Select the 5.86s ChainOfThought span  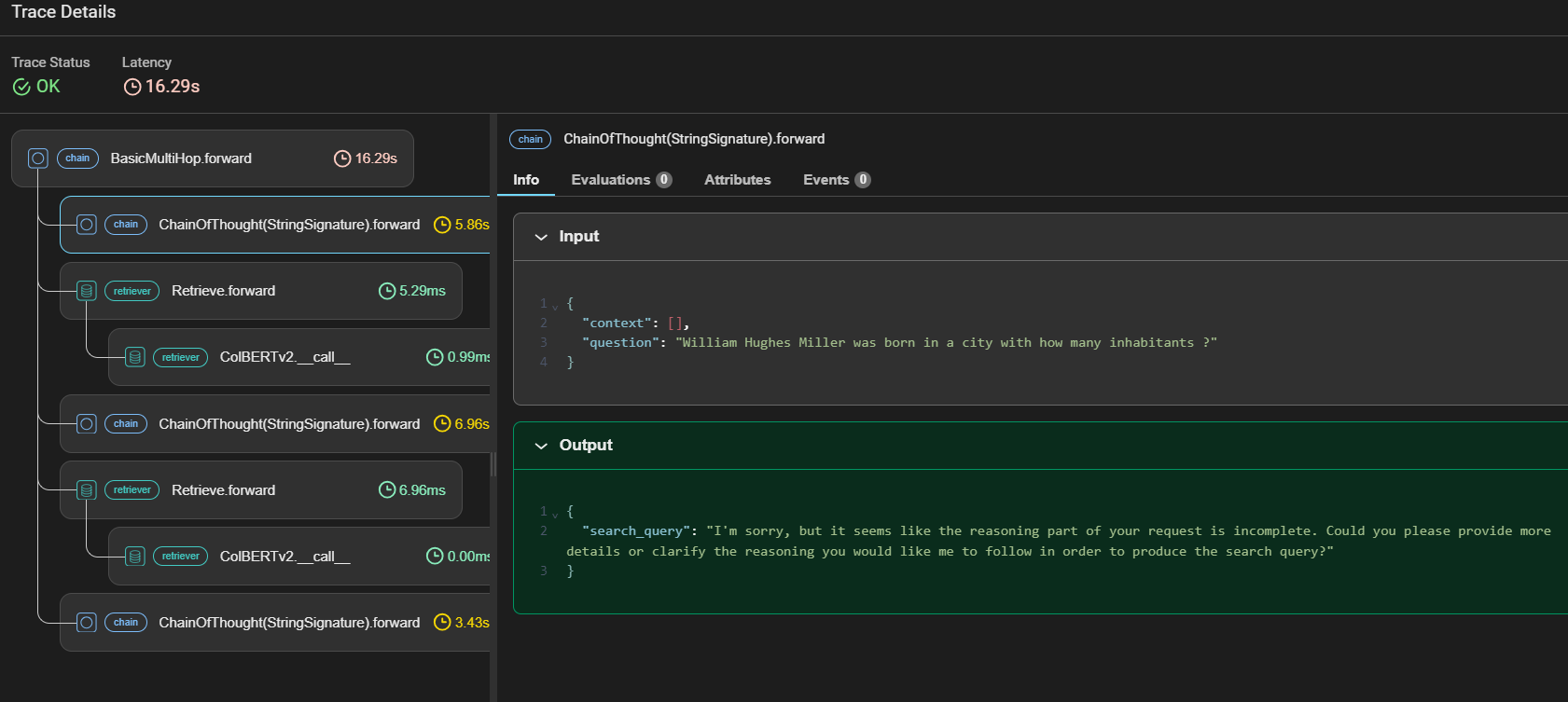(x=275, y=225)
